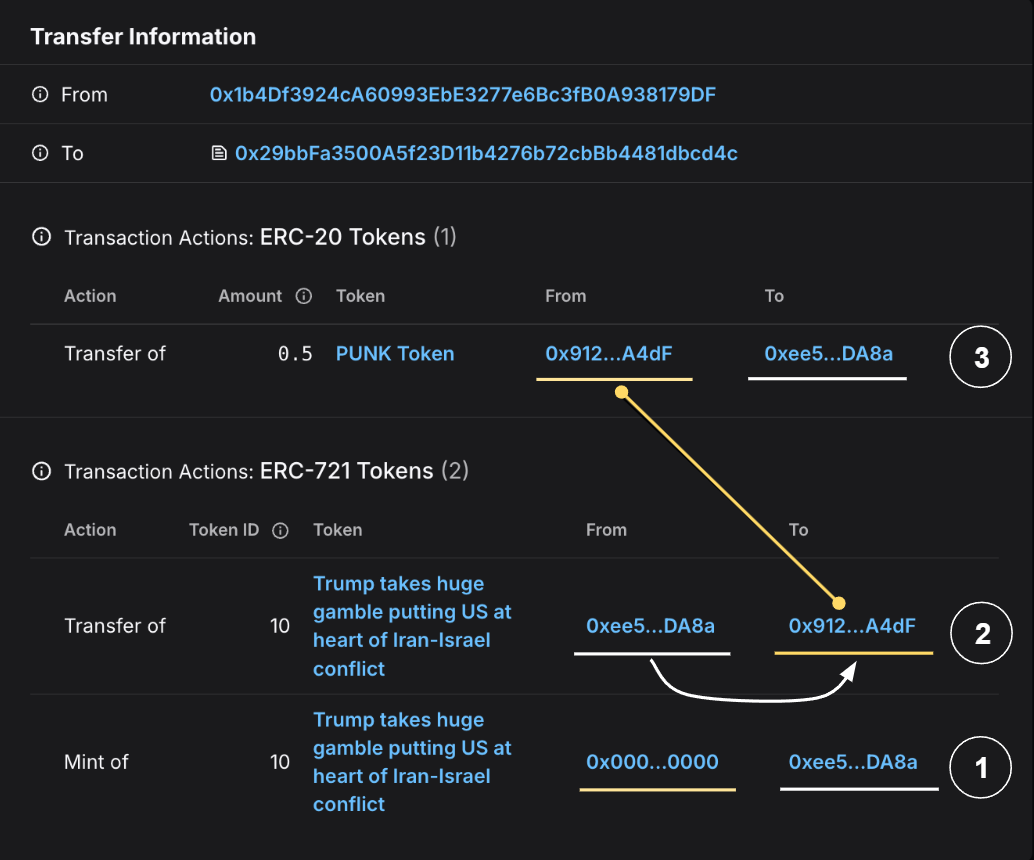
Task: Open recipient 0xee5...DA8a in PUNK Token row
Action: 828,353
